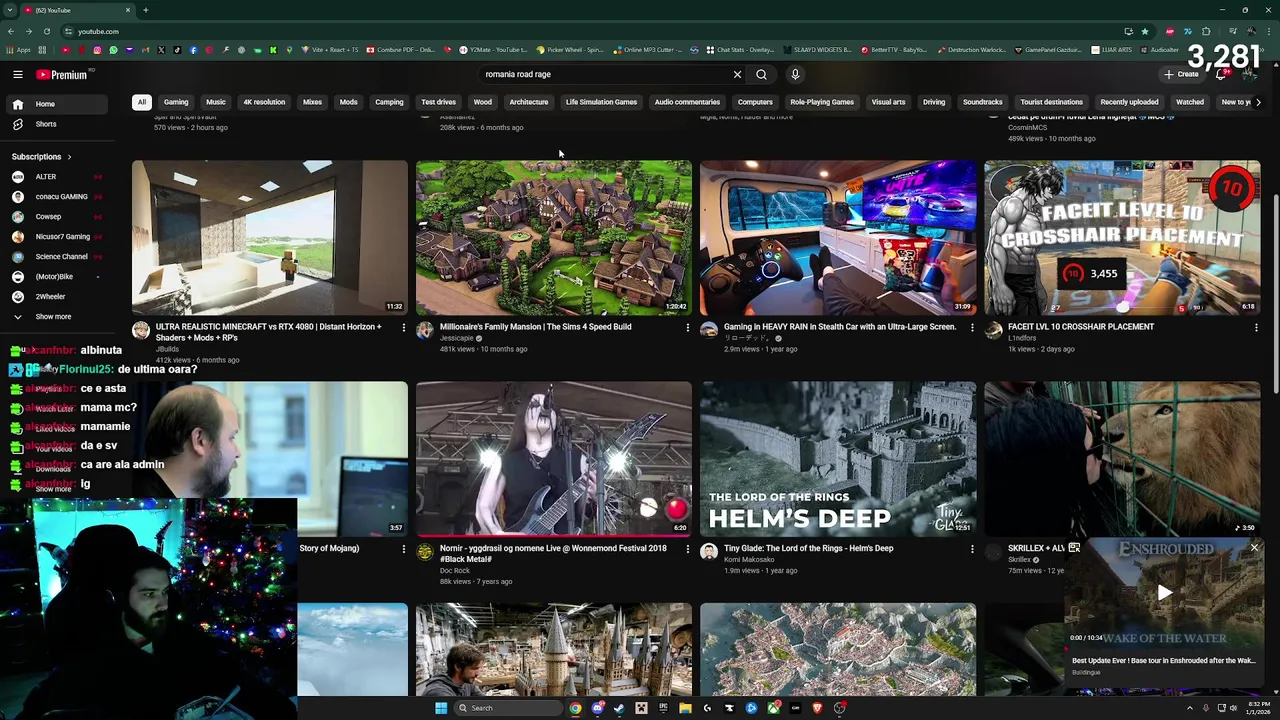Open the Helm's Deep Tiny Glade thumbnail
Screen dimensions: 1280x720
click(838, 459)
